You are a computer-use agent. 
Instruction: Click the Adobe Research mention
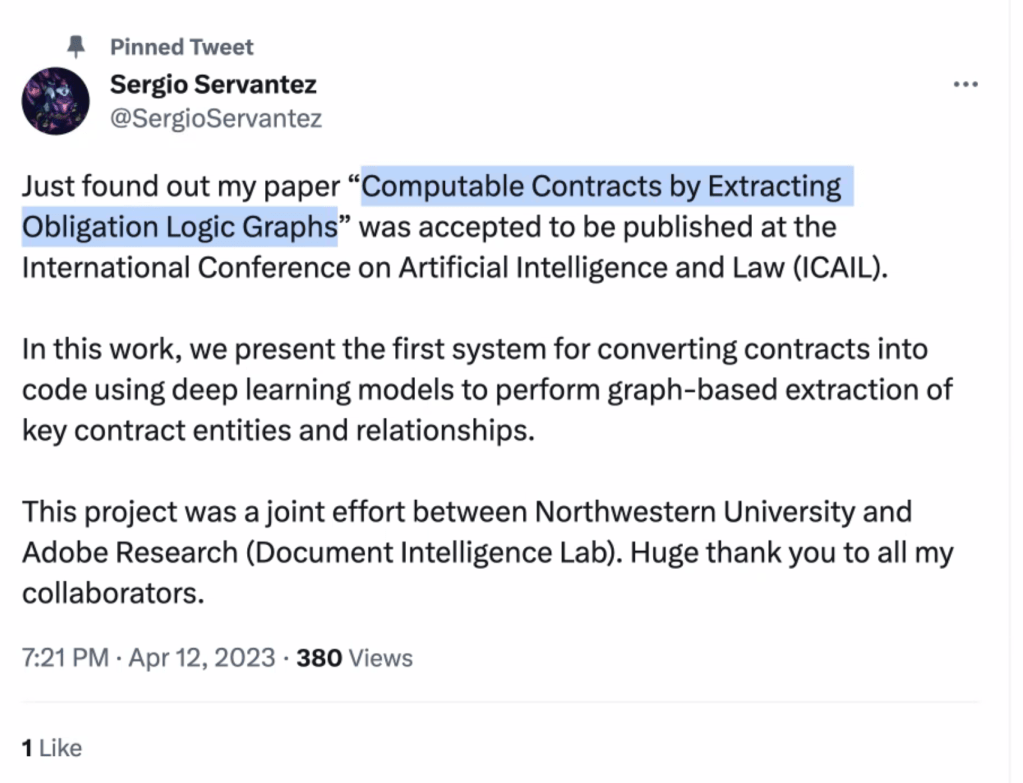[133, 552]
